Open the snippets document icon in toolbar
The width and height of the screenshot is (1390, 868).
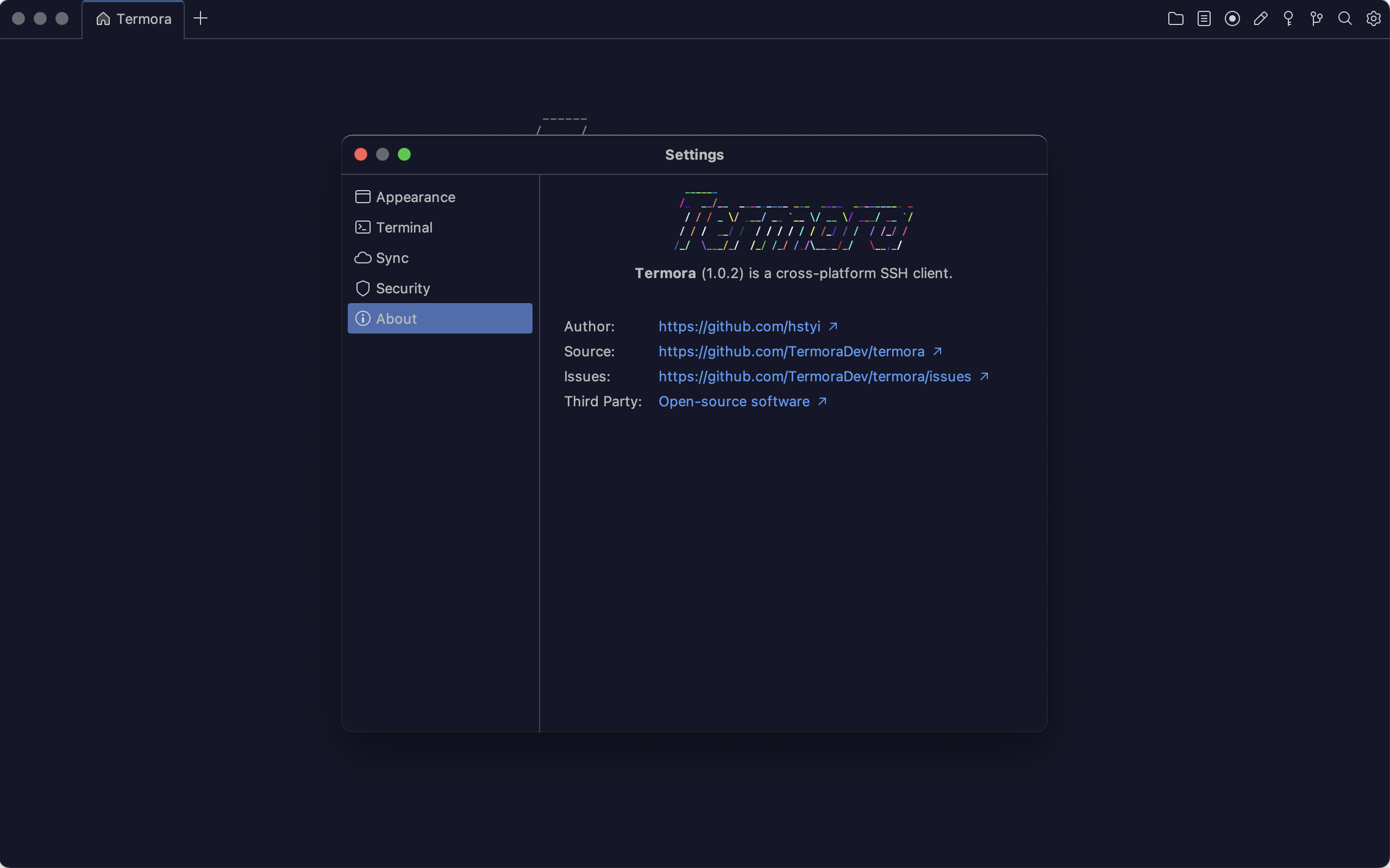point(1204,19)
